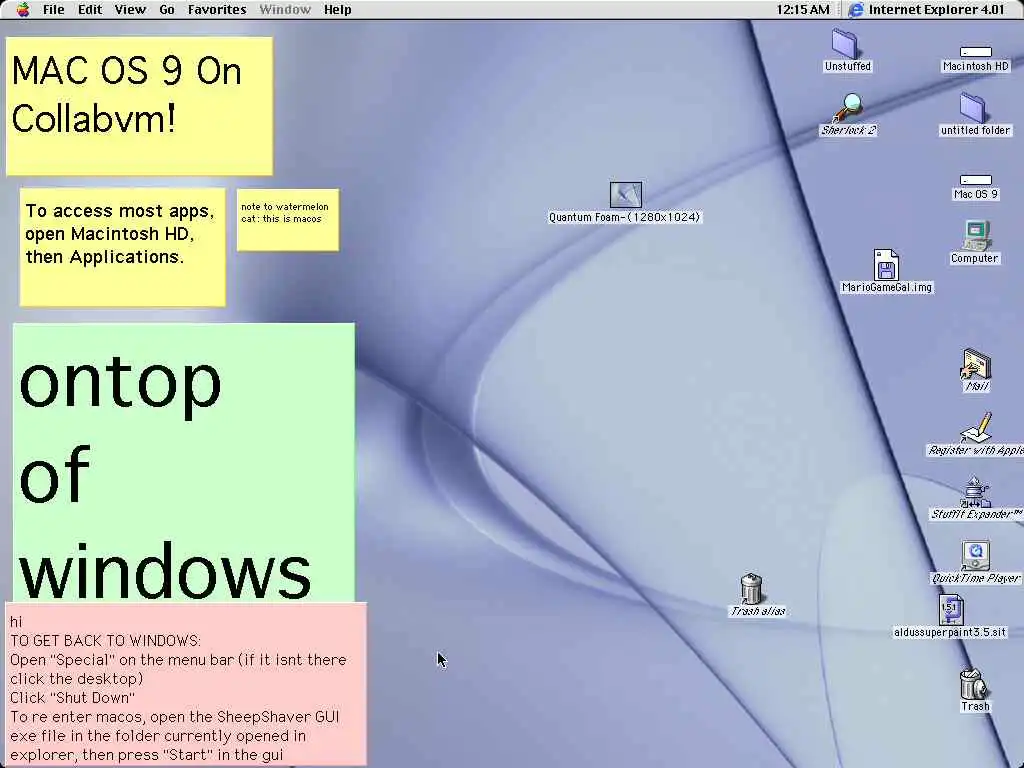1024x768 pixels.
Task: Open the Apple menu icon
Action: [23, 10]
